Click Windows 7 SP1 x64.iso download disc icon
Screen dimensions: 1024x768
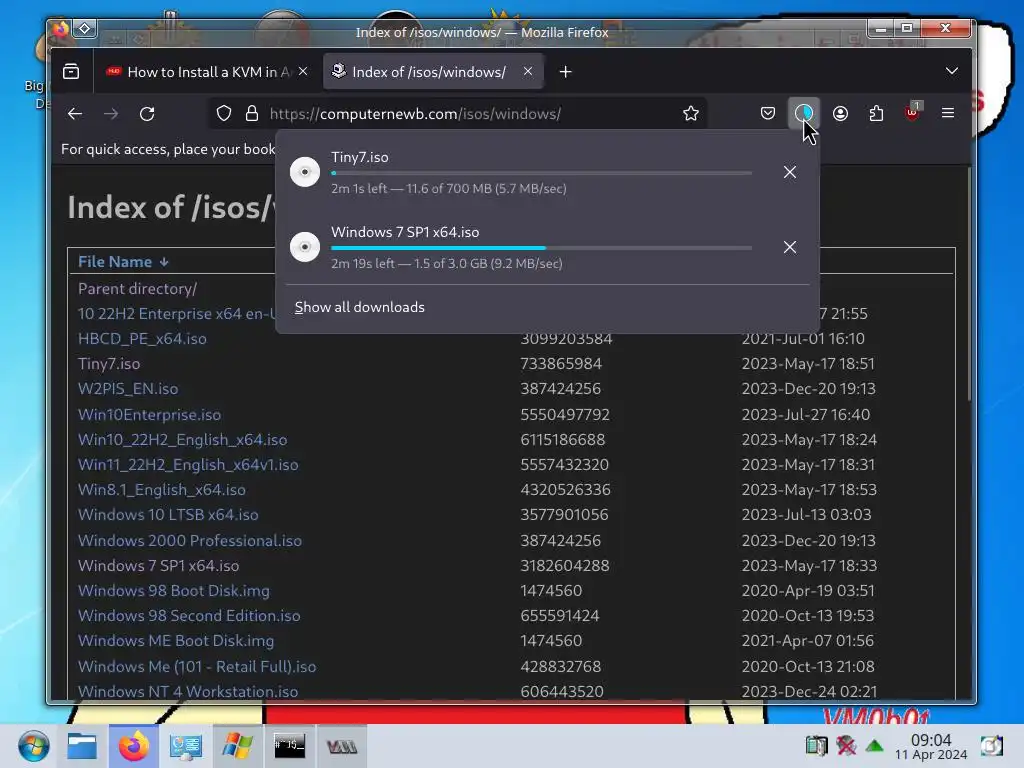(x=304, y=247)
